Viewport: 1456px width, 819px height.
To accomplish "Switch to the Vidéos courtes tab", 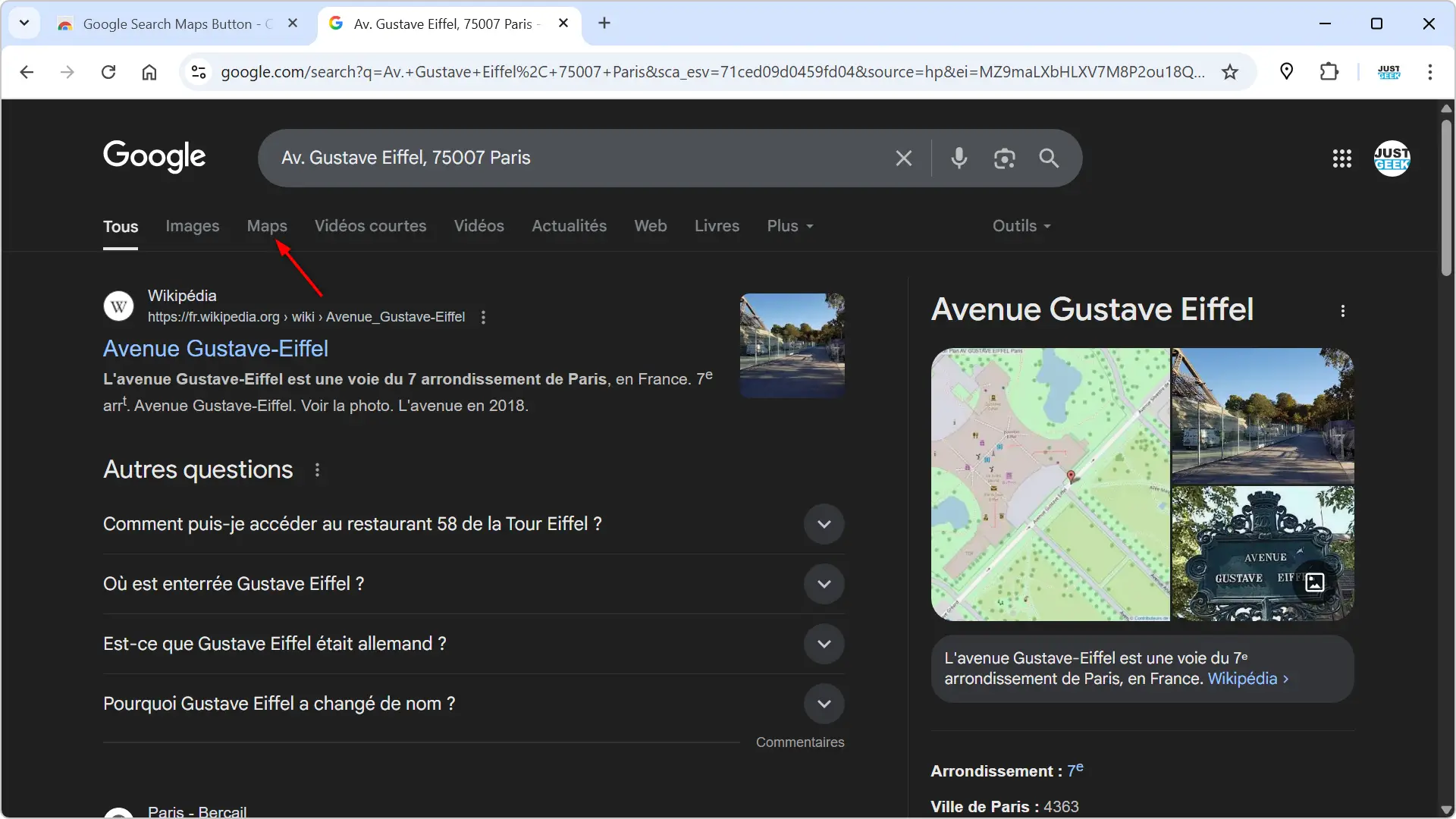I will tap(371, 226).
